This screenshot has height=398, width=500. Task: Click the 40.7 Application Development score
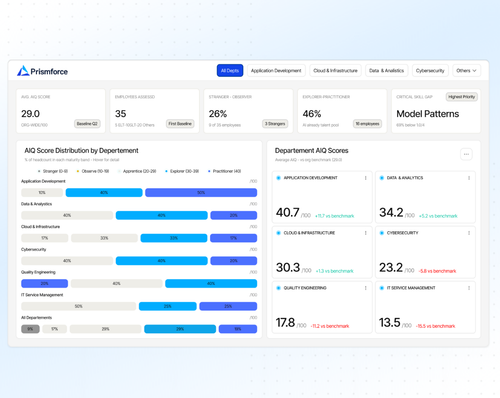pyautogui.click(x=287, y=212)
